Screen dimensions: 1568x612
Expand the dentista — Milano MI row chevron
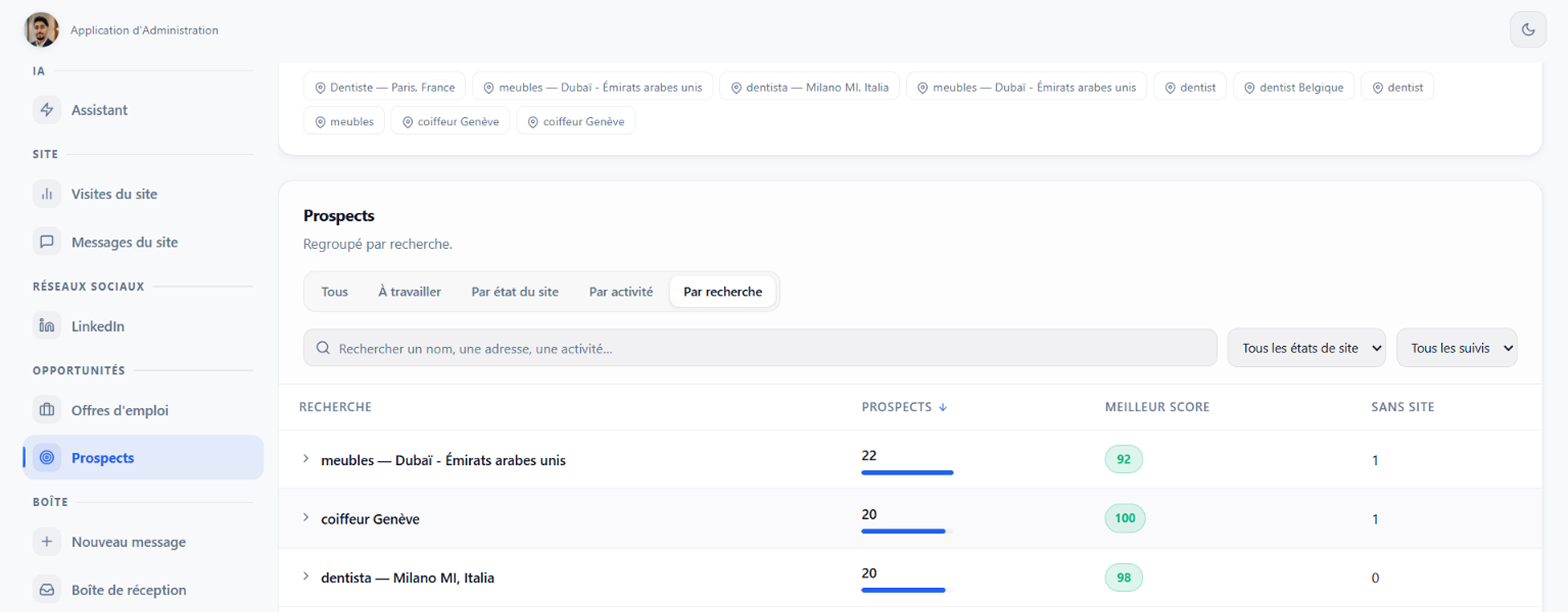[x=306, y=576]
